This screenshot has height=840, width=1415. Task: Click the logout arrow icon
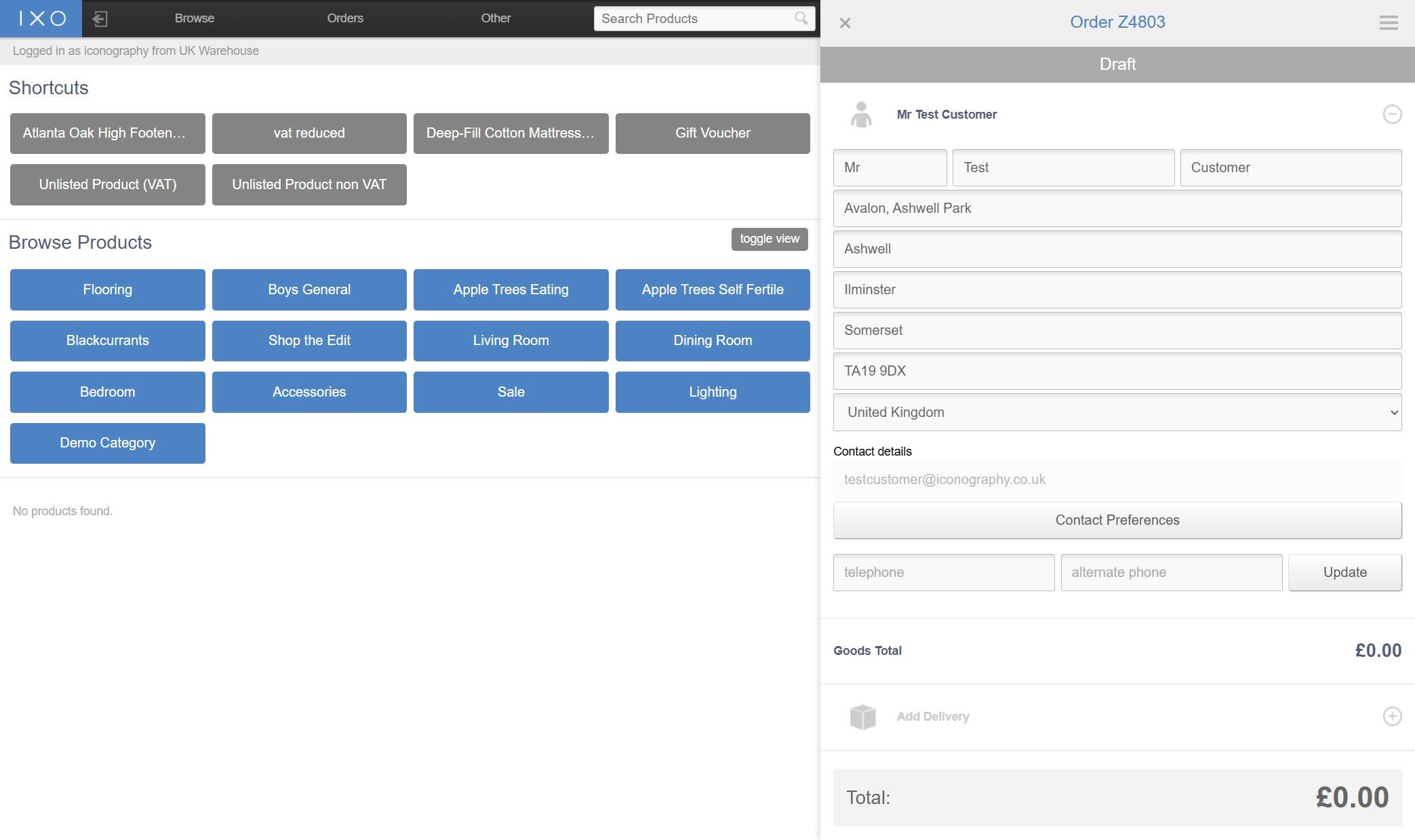[x=100, y=19]
